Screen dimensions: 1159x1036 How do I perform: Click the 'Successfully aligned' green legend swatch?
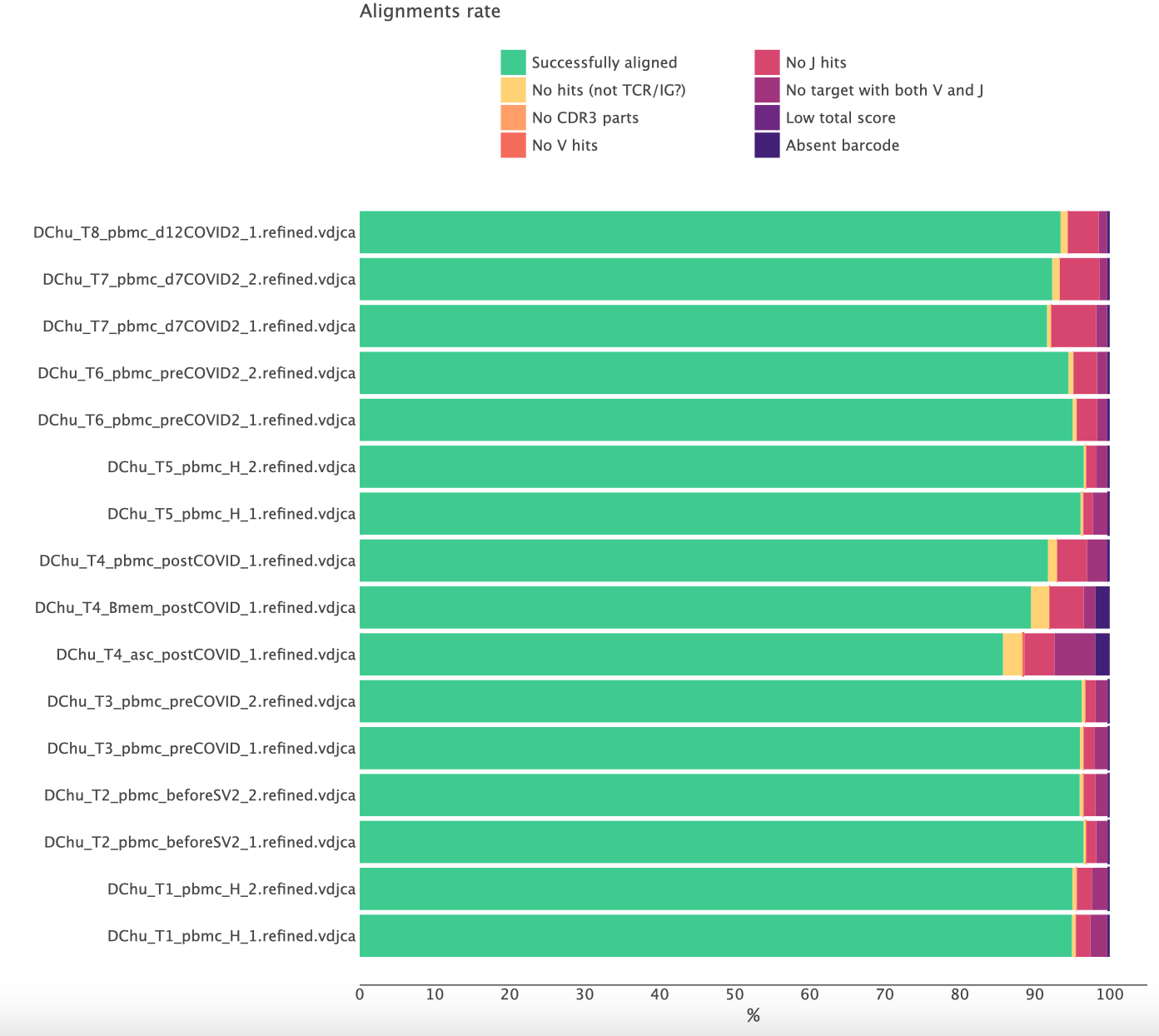click(513, 62)
